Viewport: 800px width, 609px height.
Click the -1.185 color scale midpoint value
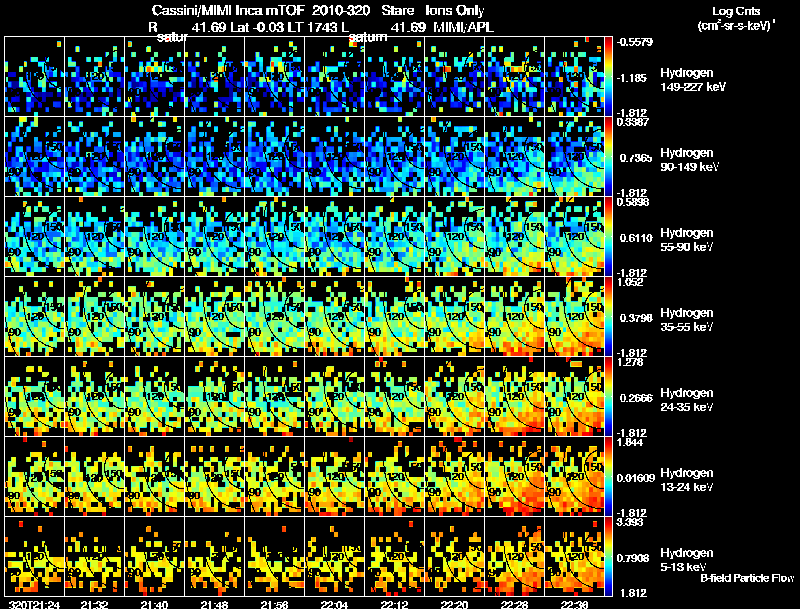(x=632, y=78)
